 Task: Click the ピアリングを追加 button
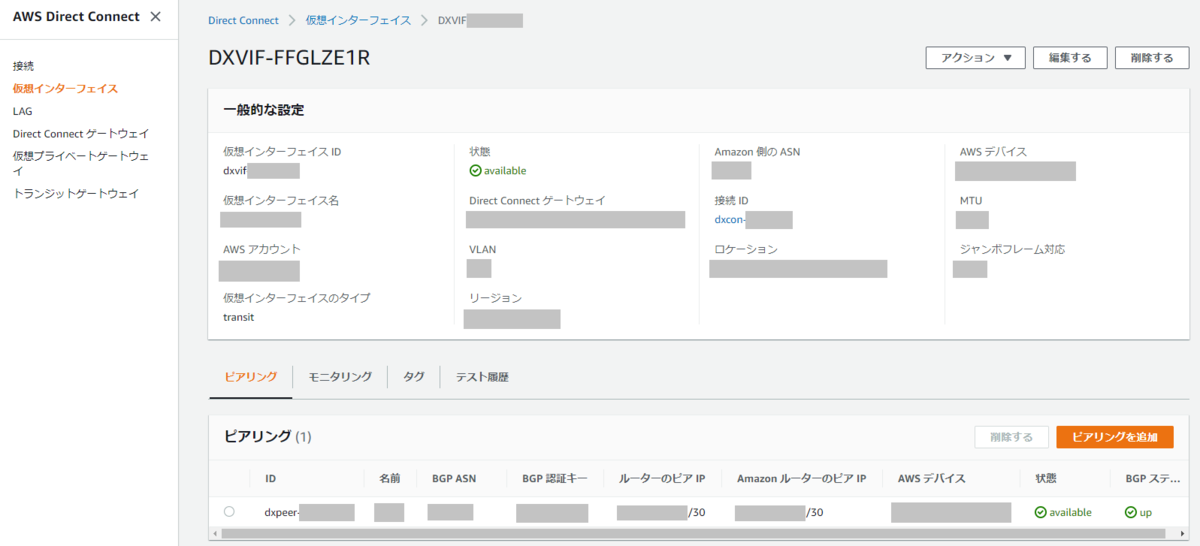(x=1115, y=437)
